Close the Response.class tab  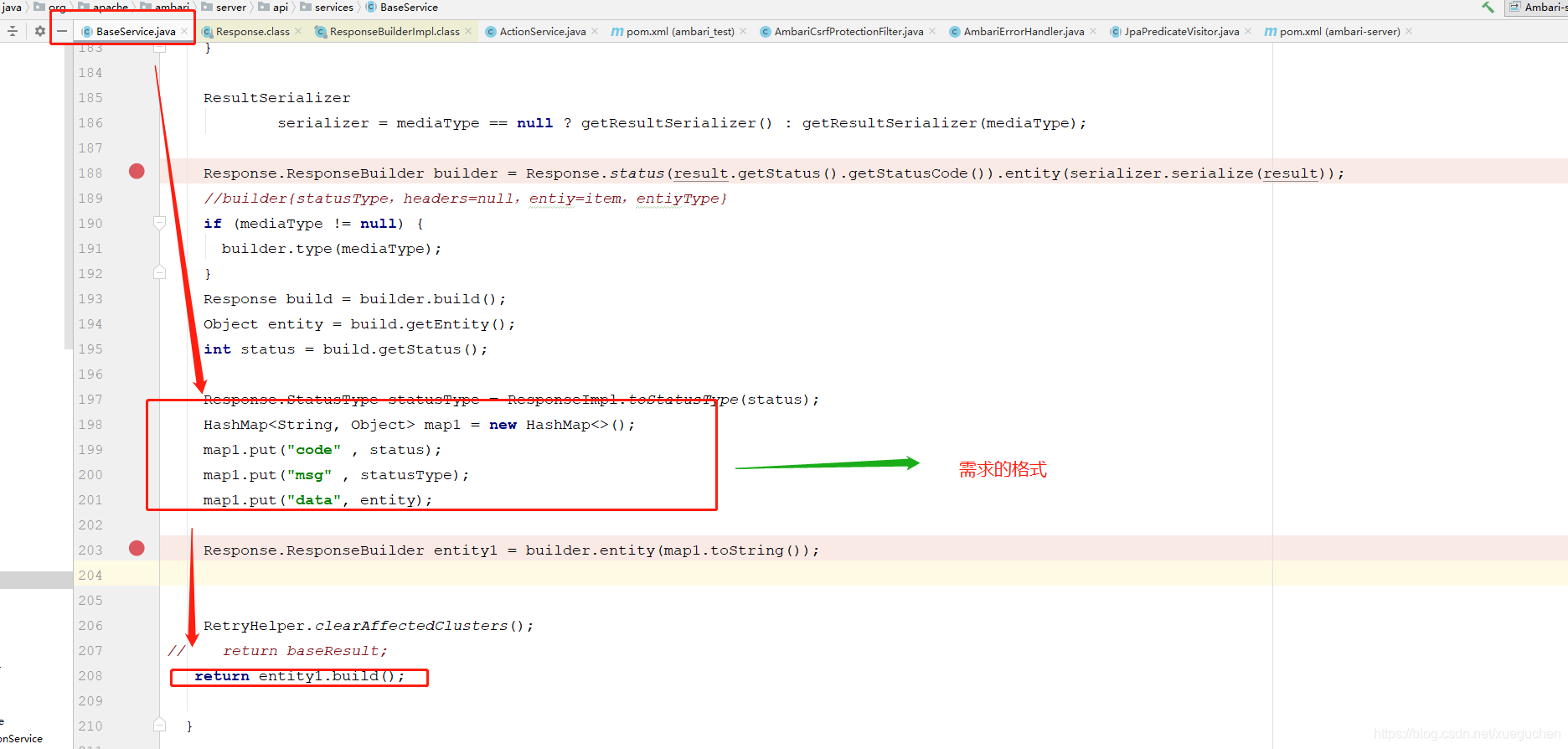point(298,32)
